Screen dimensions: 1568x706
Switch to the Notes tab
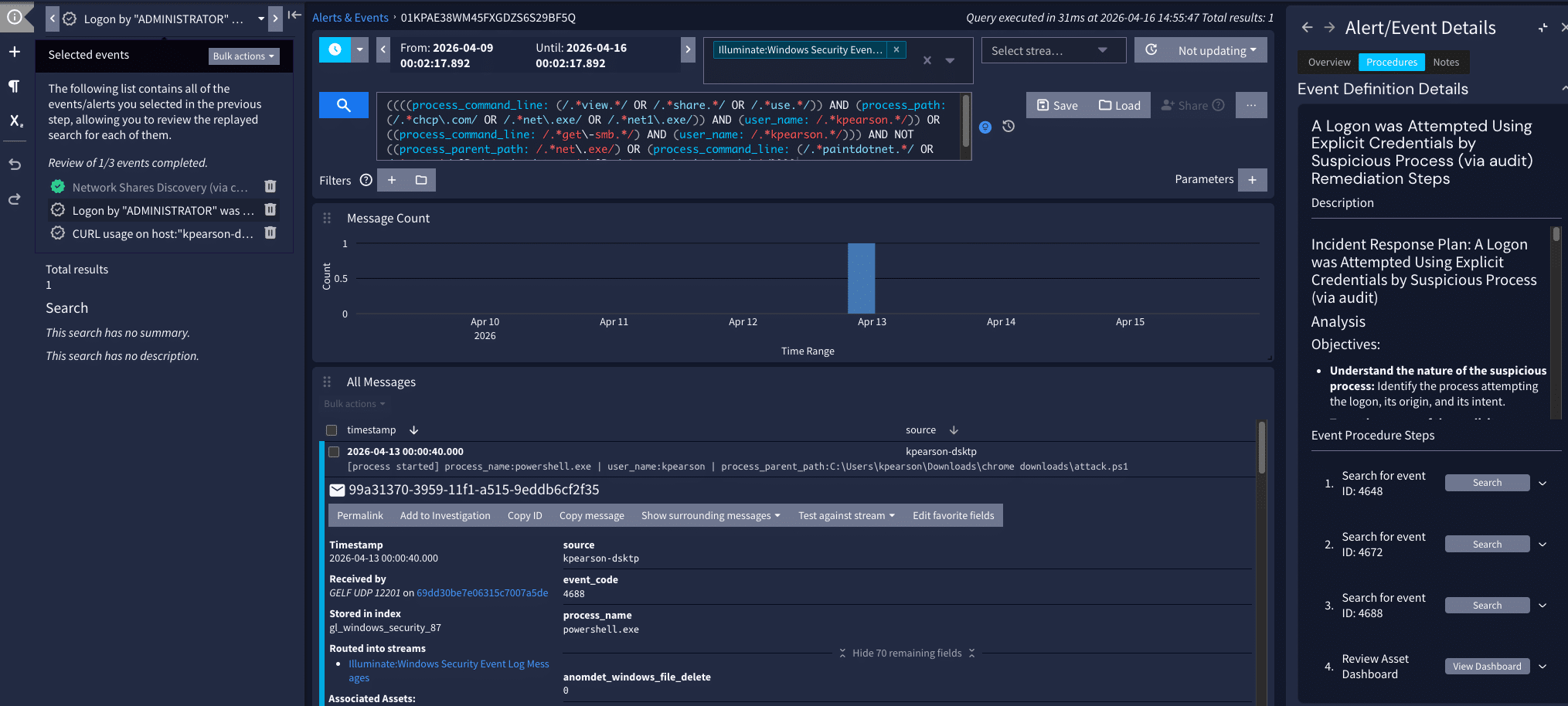[x=1446, y=62]
